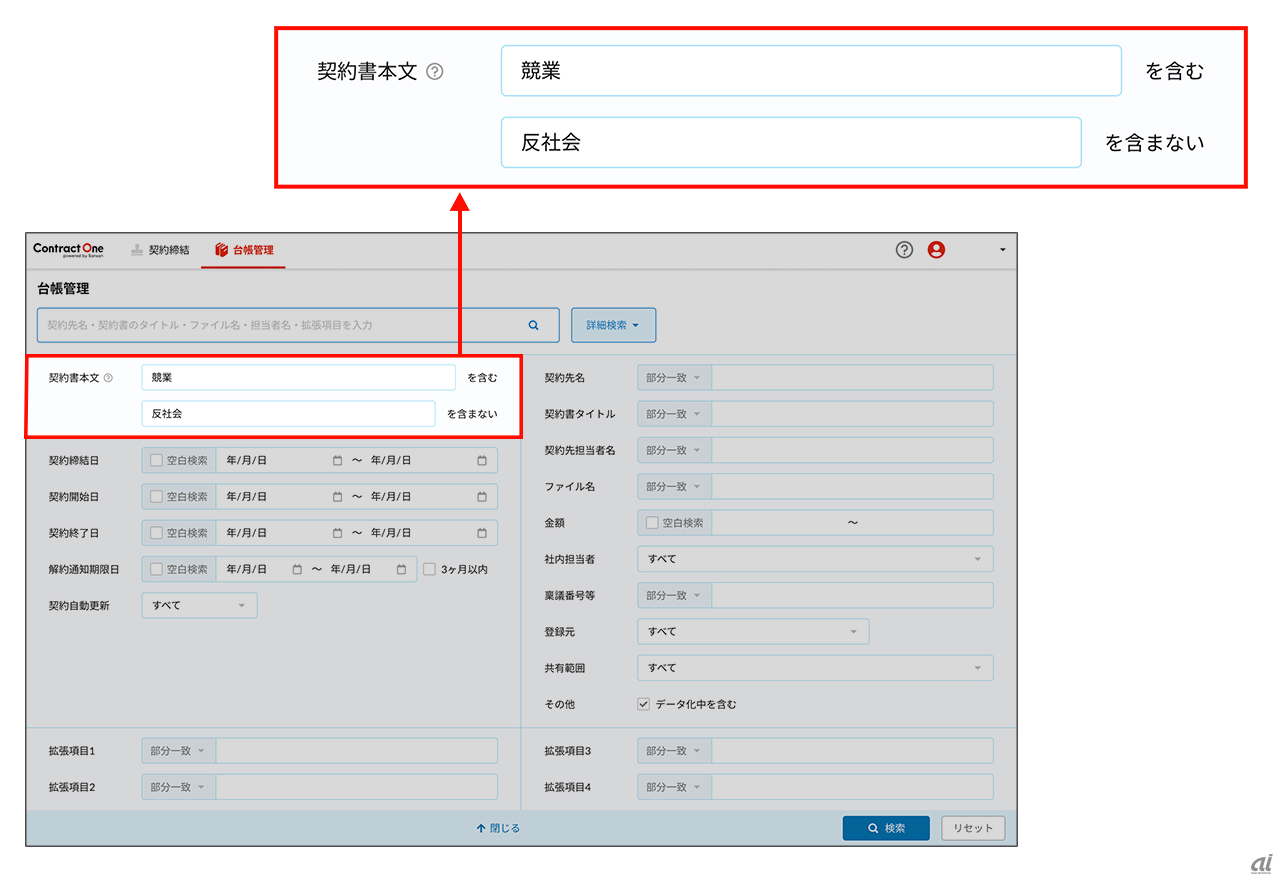
Task: Click the Contract One logo
Action: [x=68, y=250]
